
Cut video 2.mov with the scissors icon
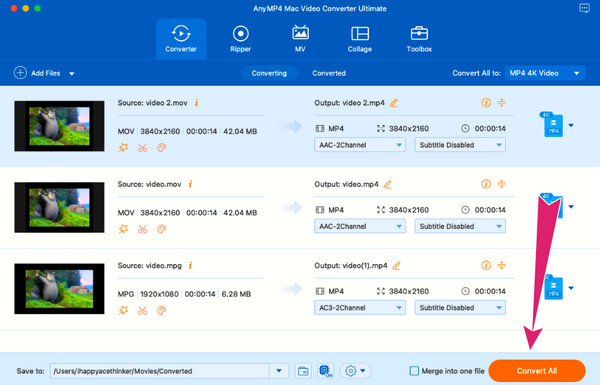pos(142,147)
